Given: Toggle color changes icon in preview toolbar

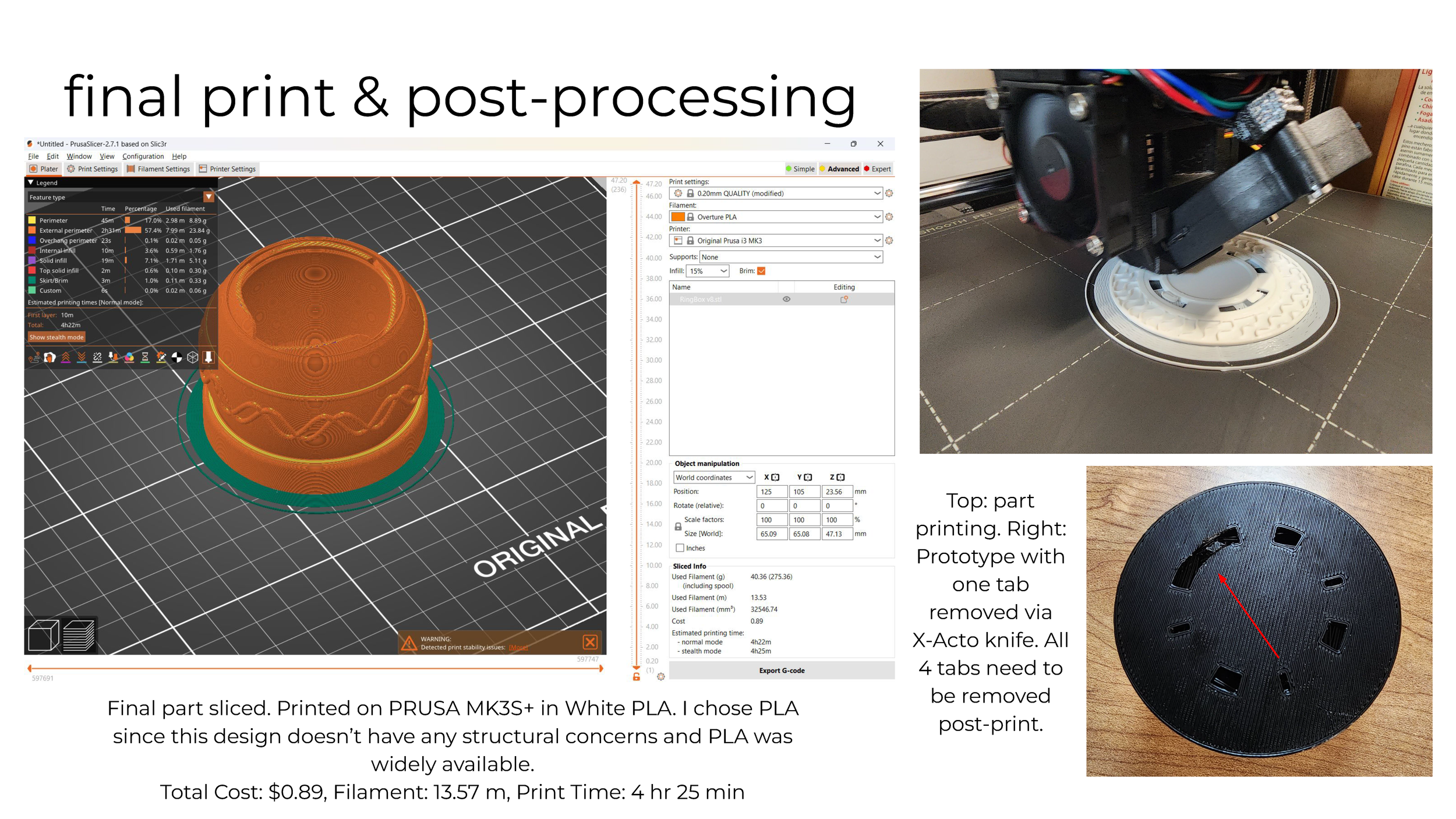Looking at the screenshot, I should click(x=129, y=358).
